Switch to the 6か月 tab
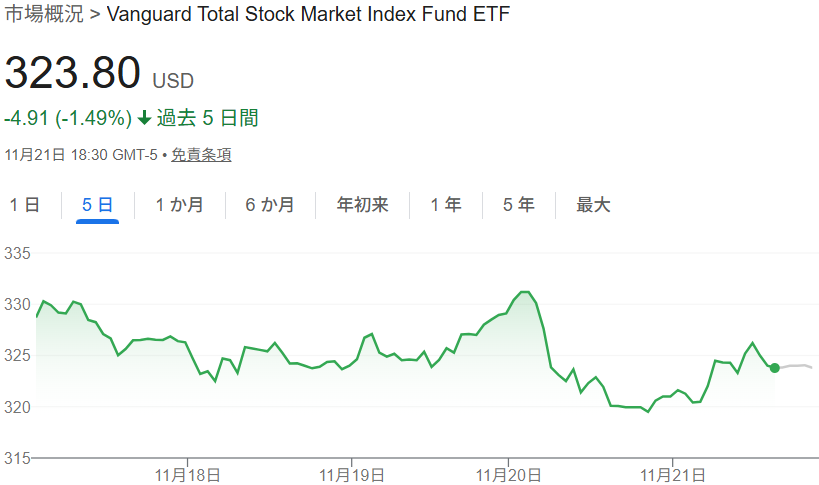 coord(271,205)
